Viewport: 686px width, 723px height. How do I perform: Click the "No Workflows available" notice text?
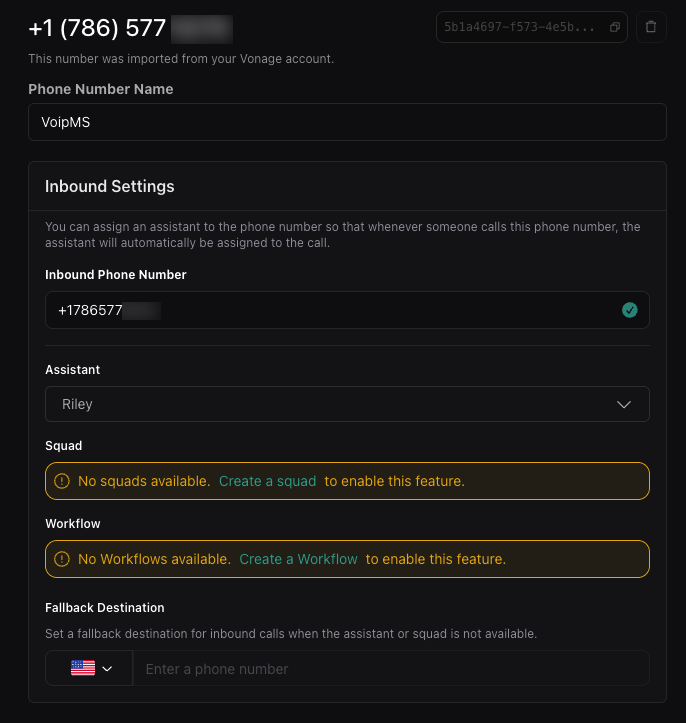[x=154, y=559]
